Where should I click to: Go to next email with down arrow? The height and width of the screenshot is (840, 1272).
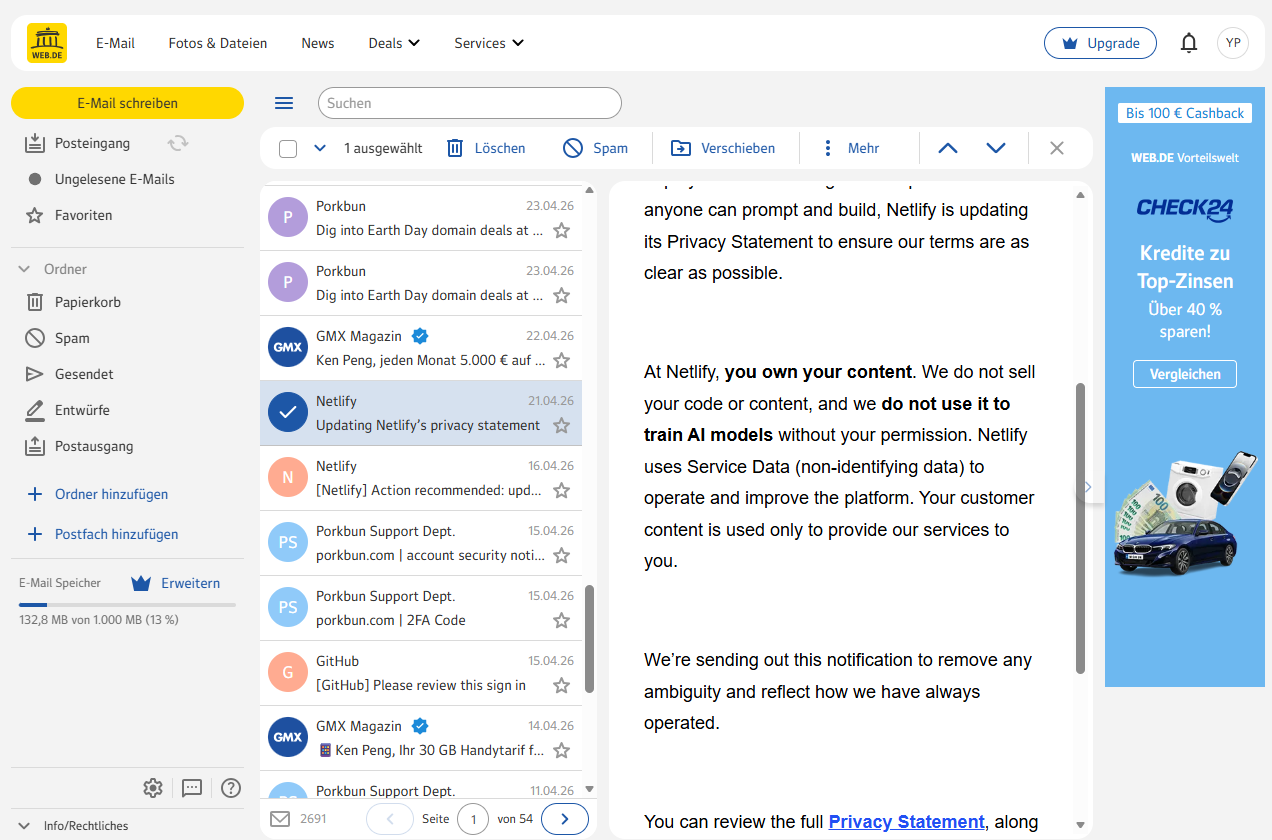[x=996, y=148]
